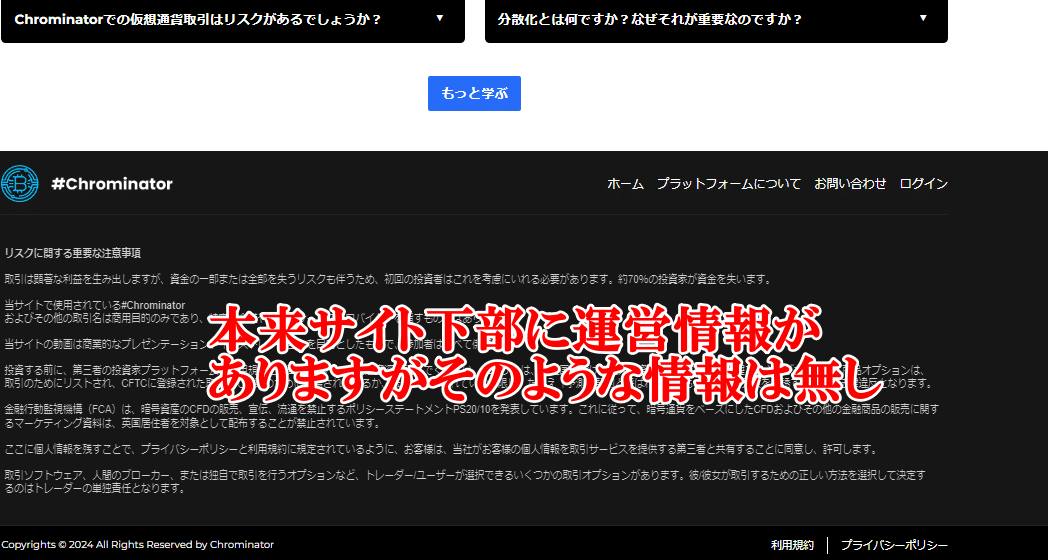This screenshot has height=560, width=1048.
Task: Open the 利用規約 link
Action: tap(792, 545)
